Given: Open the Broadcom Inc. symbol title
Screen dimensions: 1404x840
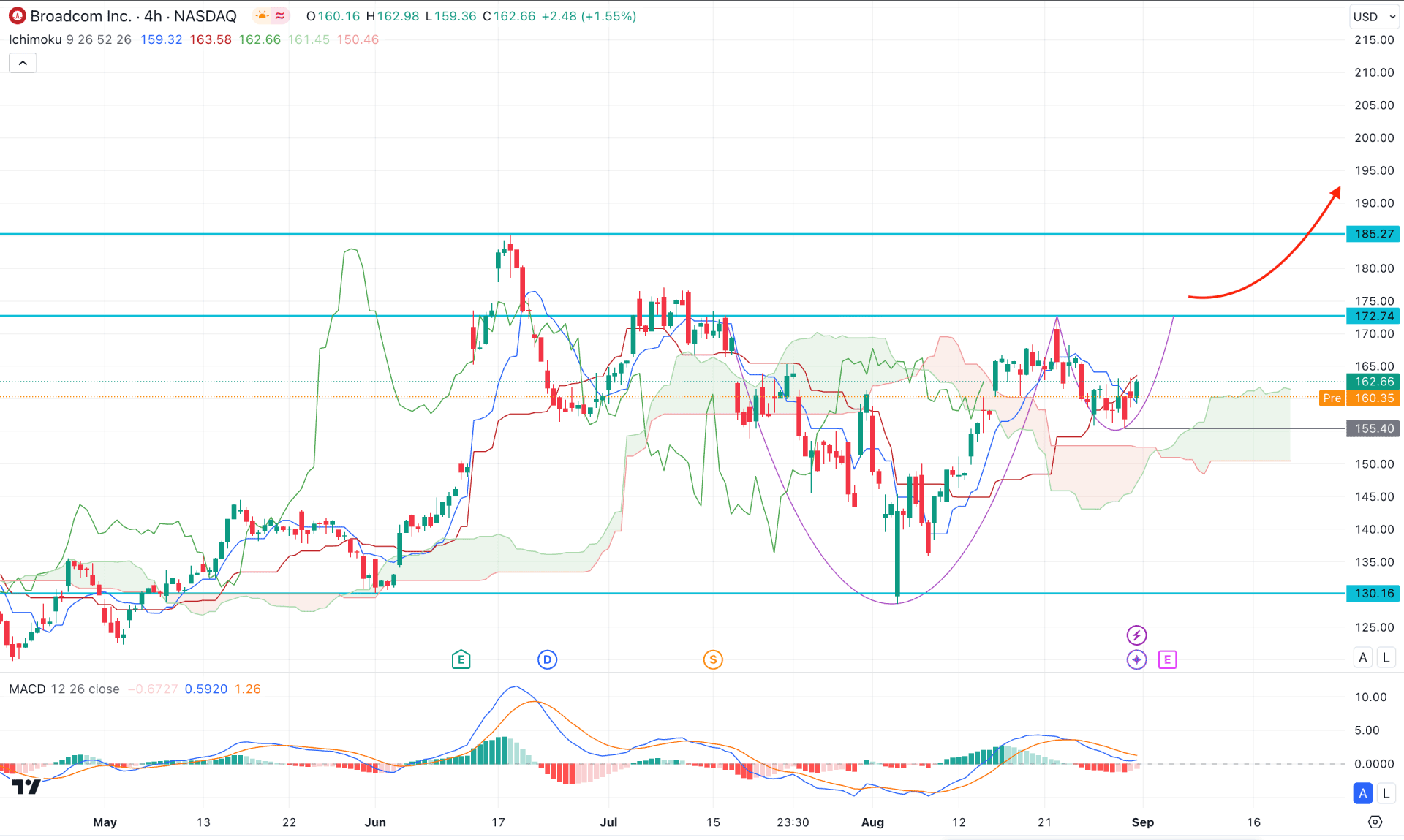Looking at the screenshot, I should (x=133, y=16).
